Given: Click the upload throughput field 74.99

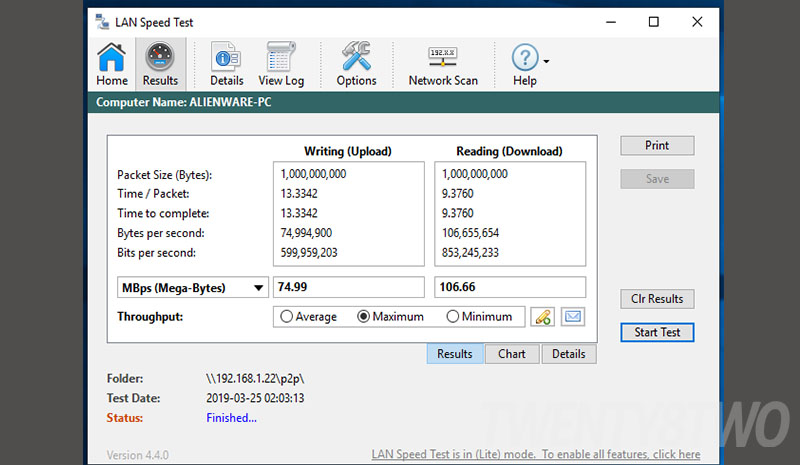Looking at the screenshot, I should tap(348, 287).
